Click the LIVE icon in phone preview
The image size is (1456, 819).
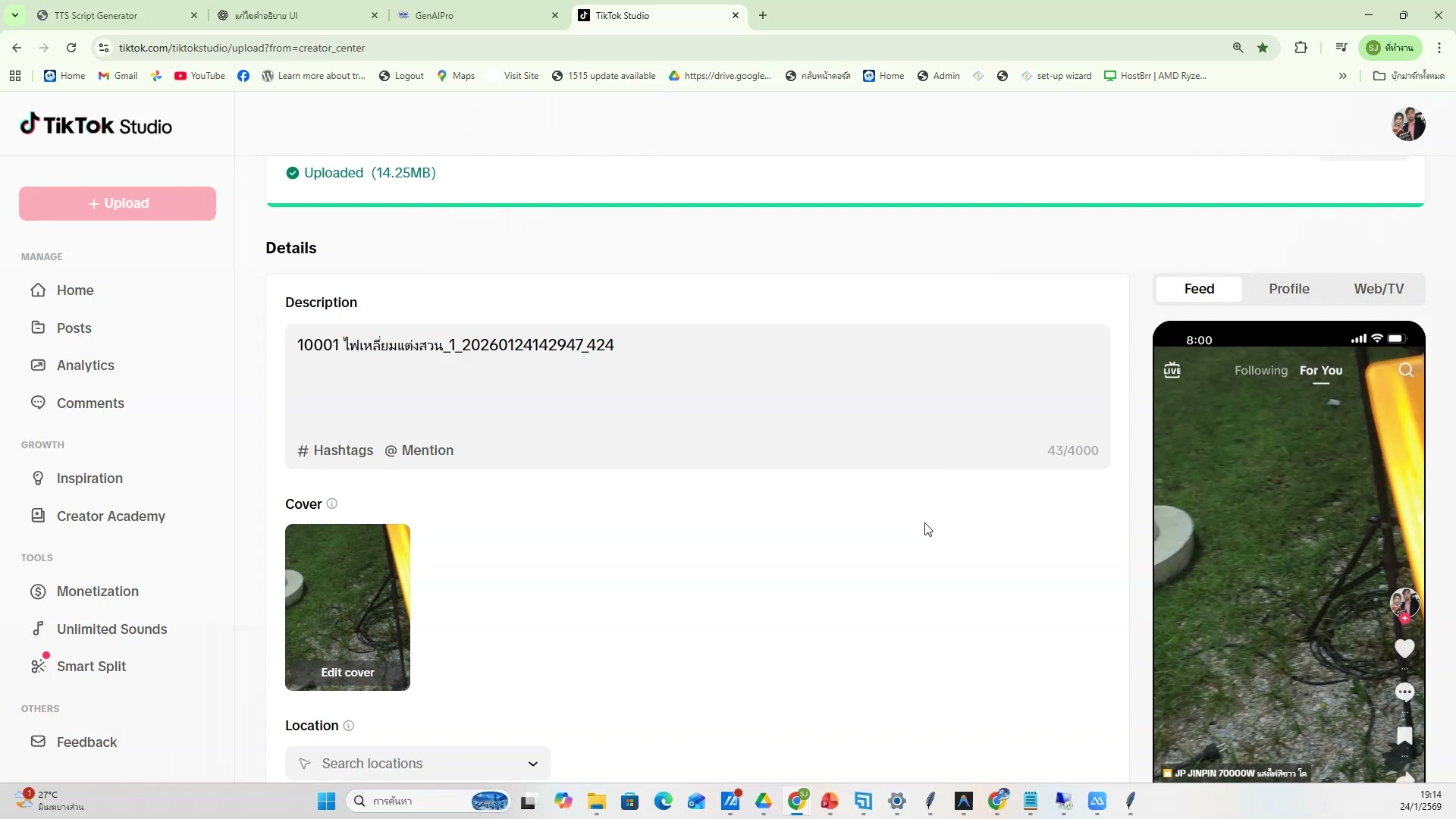click(x=1172, y=370)
